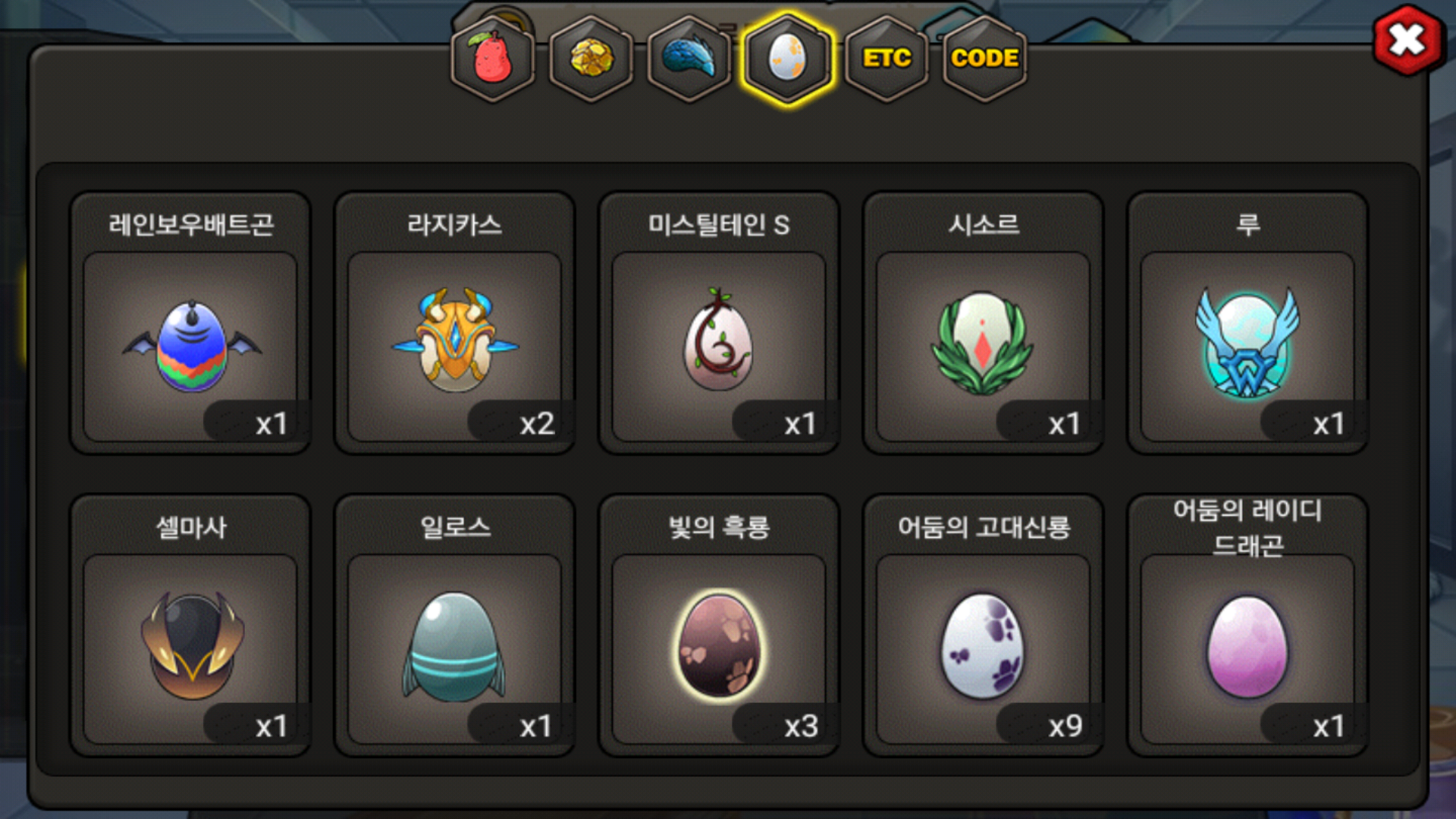Open the blue dragon wing tab

(x=689, y=58)
